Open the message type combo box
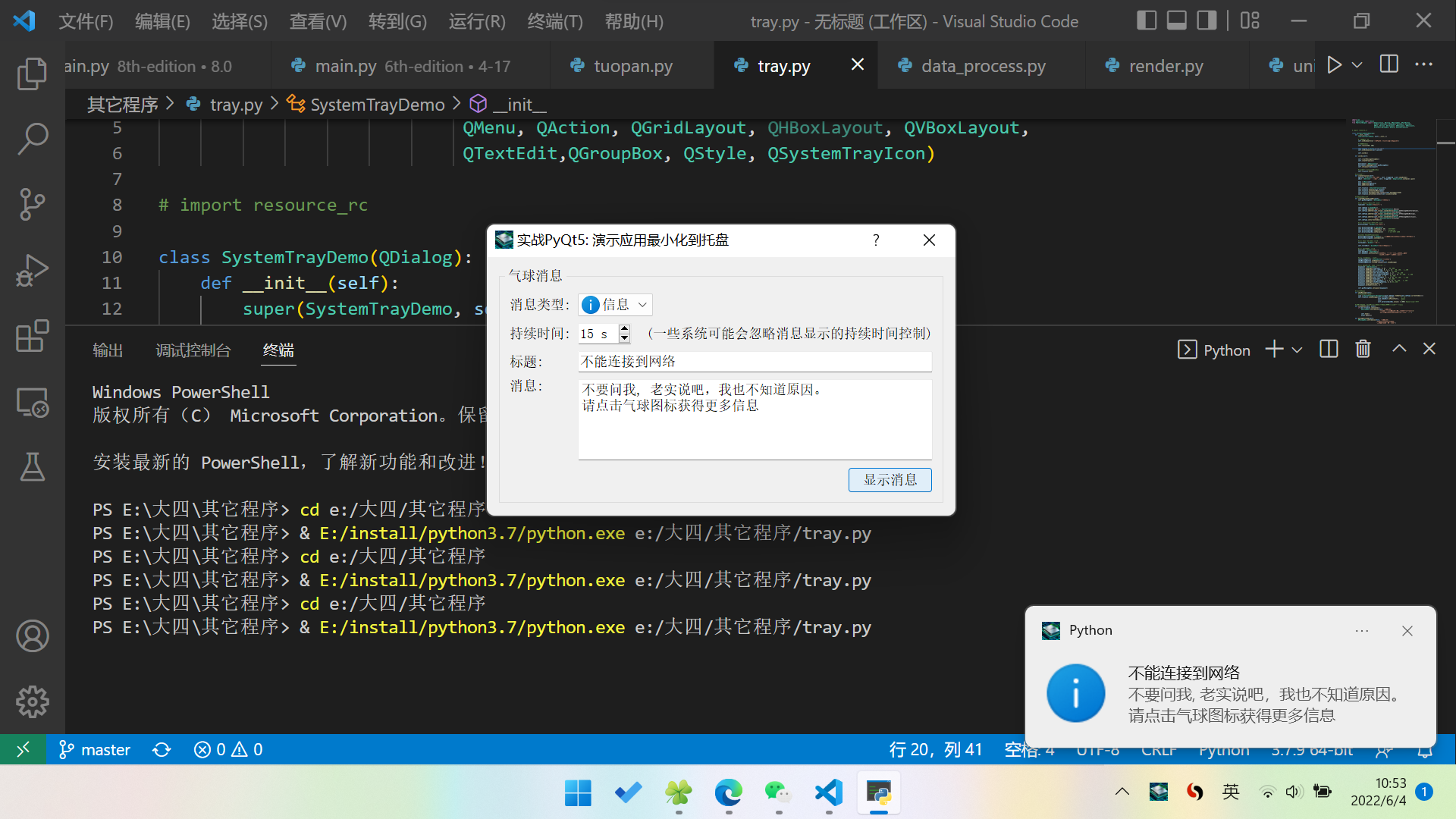1456x819 pixels. (614, 305)
